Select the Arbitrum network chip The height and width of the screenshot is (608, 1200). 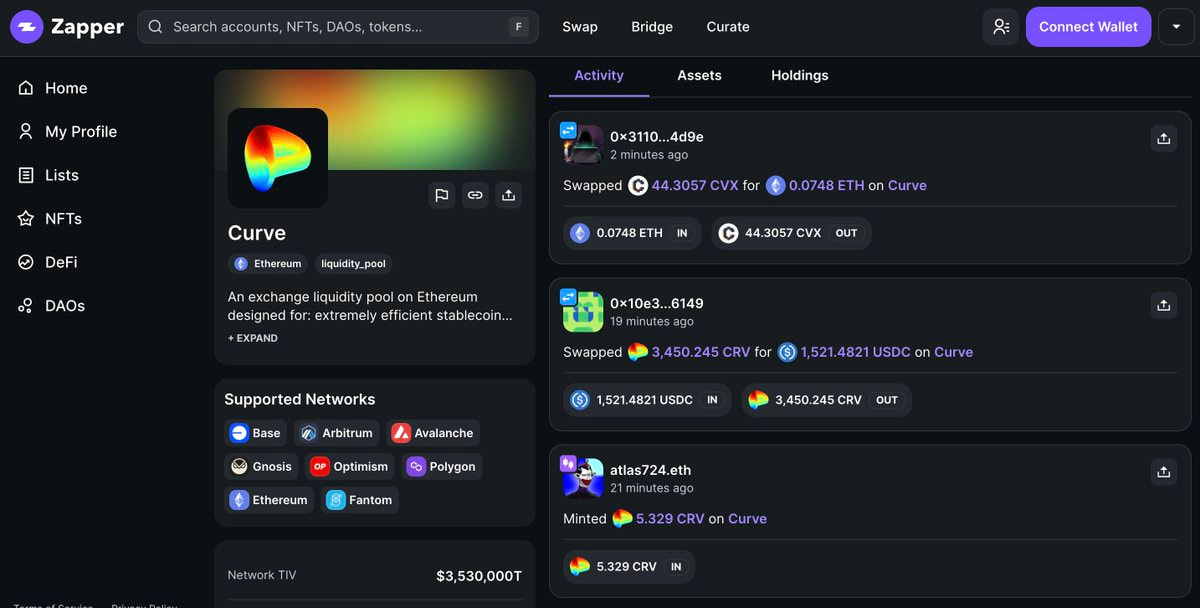337,433
